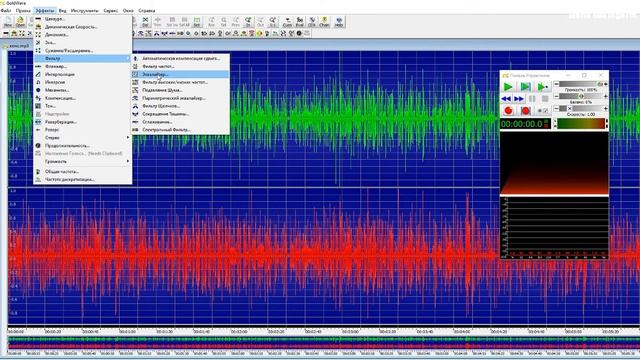This screenshot has height=360, width=640.
Task: Click the blue Rewind button
Action: 506,99
